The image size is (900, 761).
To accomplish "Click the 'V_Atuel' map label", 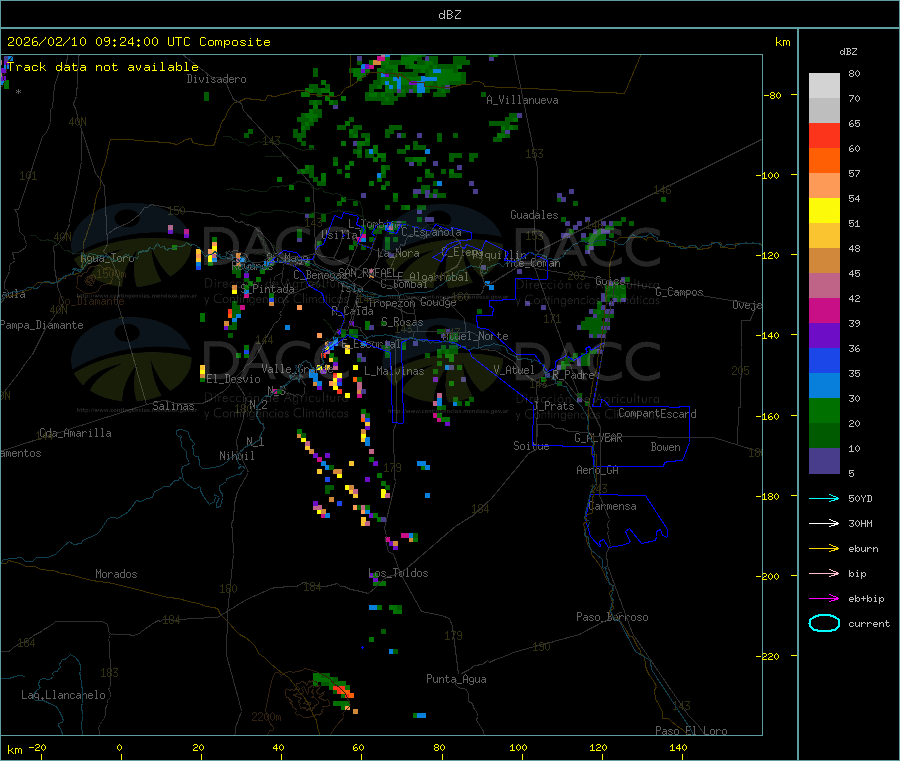I will (x=514, y=370).
